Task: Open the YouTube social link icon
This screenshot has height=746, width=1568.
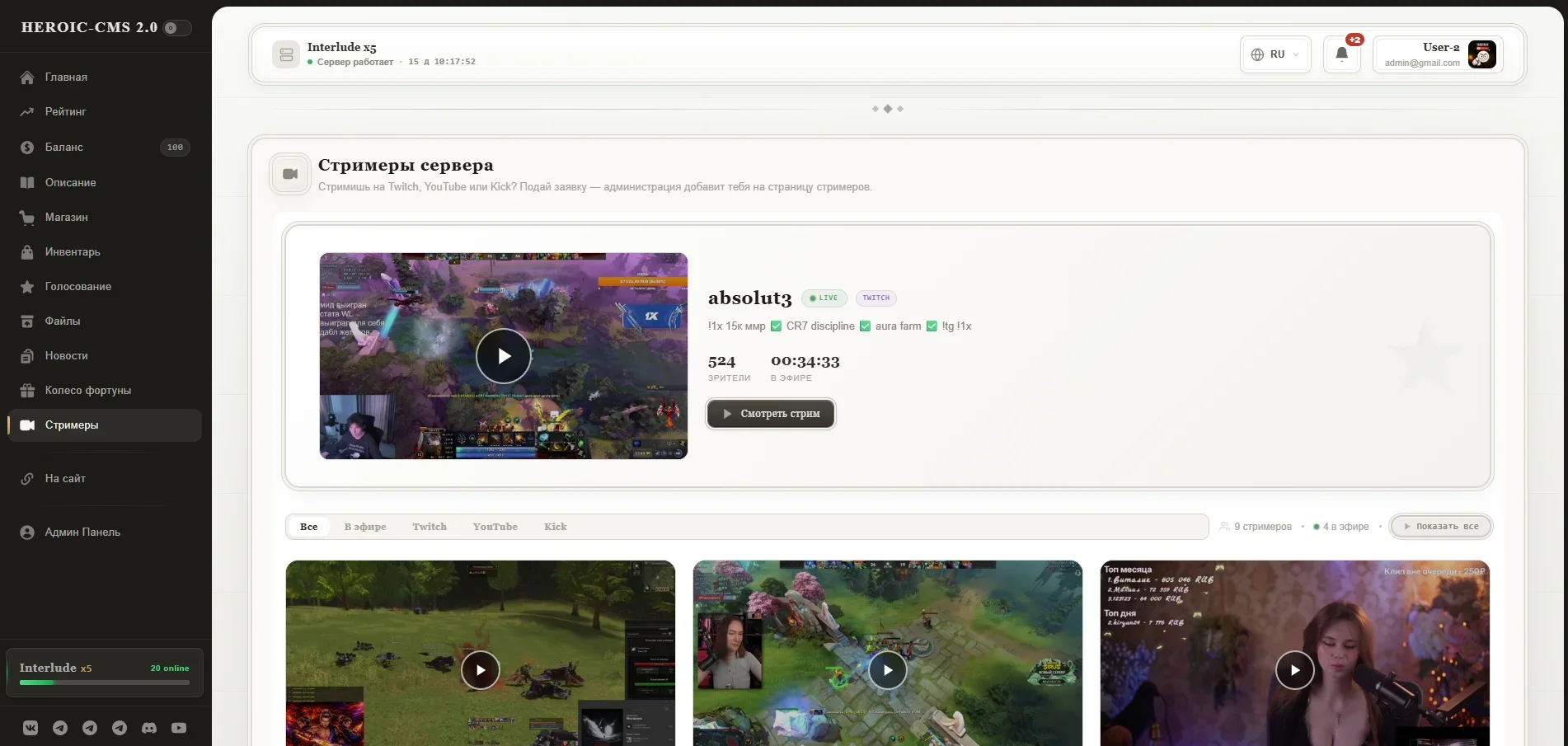Action: pyautogui.click(x=179, y=728)
